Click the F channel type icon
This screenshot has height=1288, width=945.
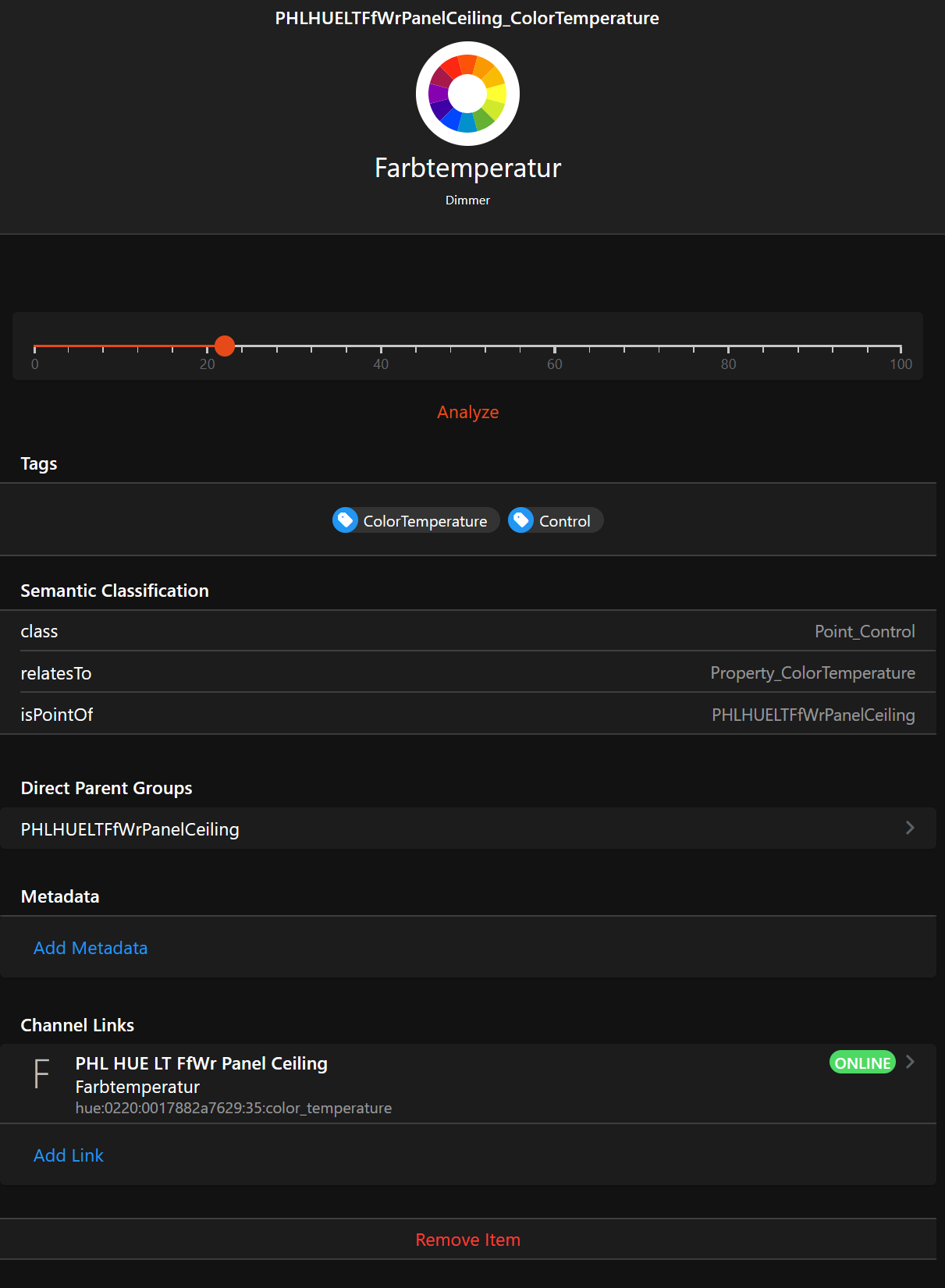tap(41, 1074)
